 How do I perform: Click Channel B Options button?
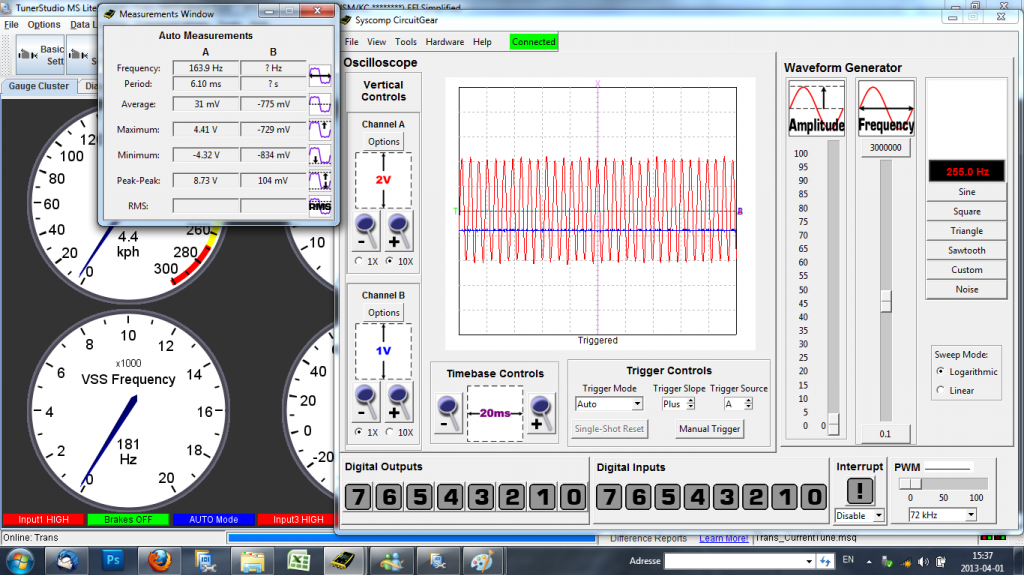click(x=383, y=313)
